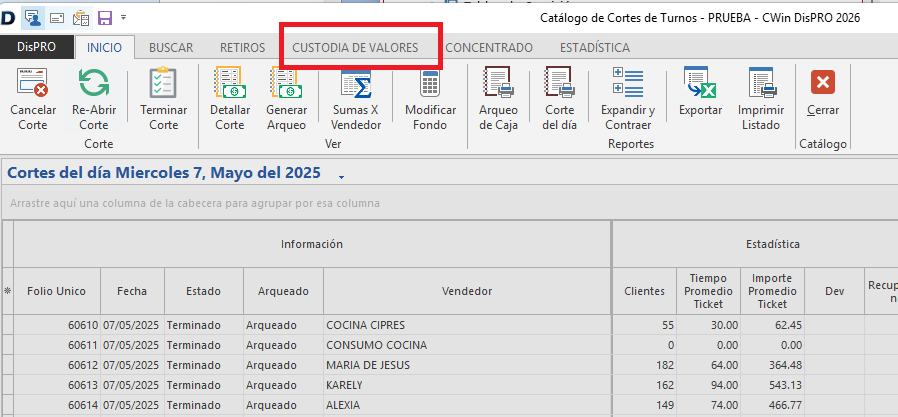Viewport: 898px width, 417px height.
Task: Click the Dev column header
Action: click(834, 291)
